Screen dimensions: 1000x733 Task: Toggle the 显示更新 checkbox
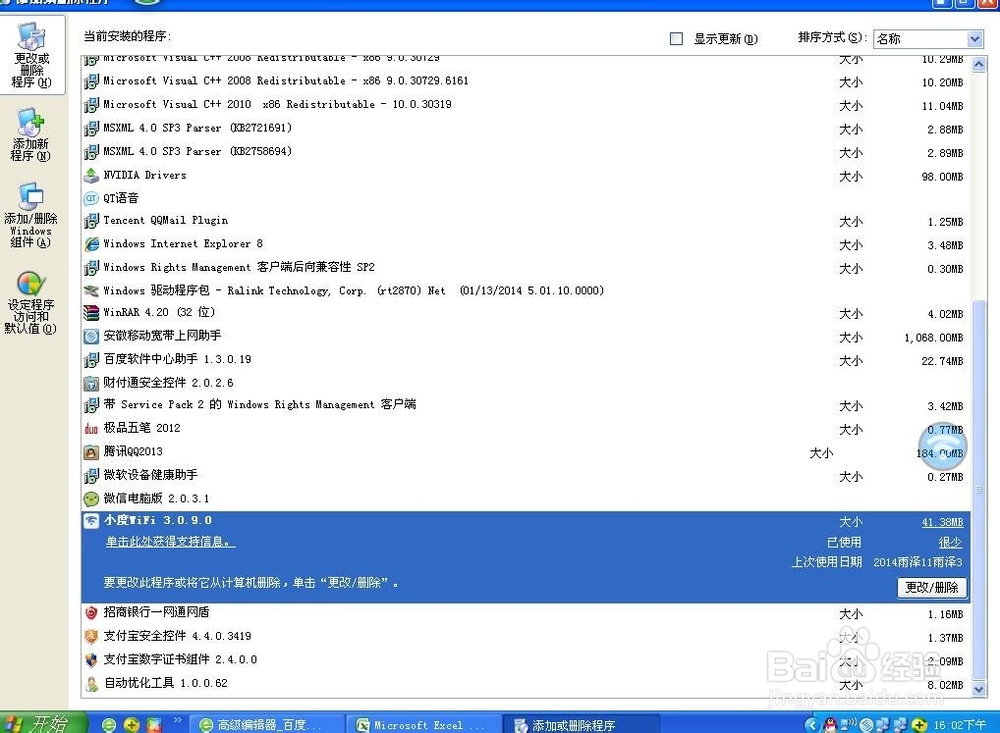point(677,39)
